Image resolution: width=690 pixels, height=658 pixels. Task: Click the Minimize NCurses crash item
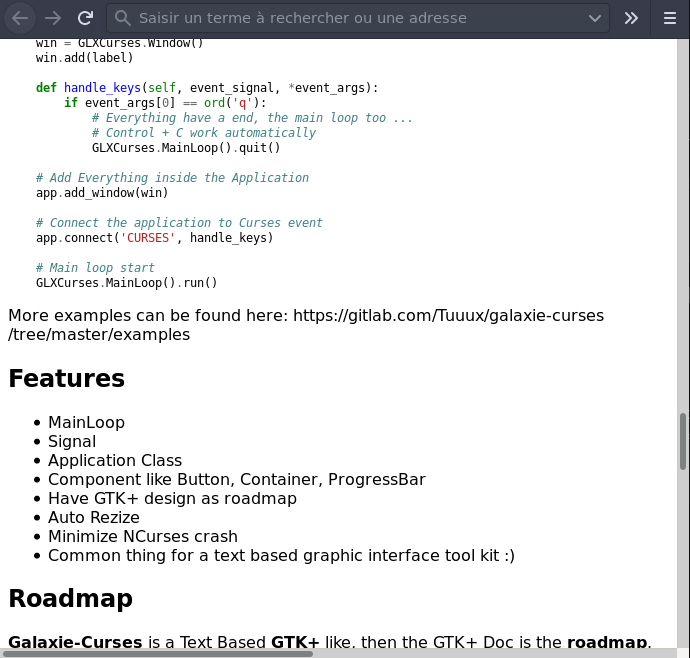(143, 537)
